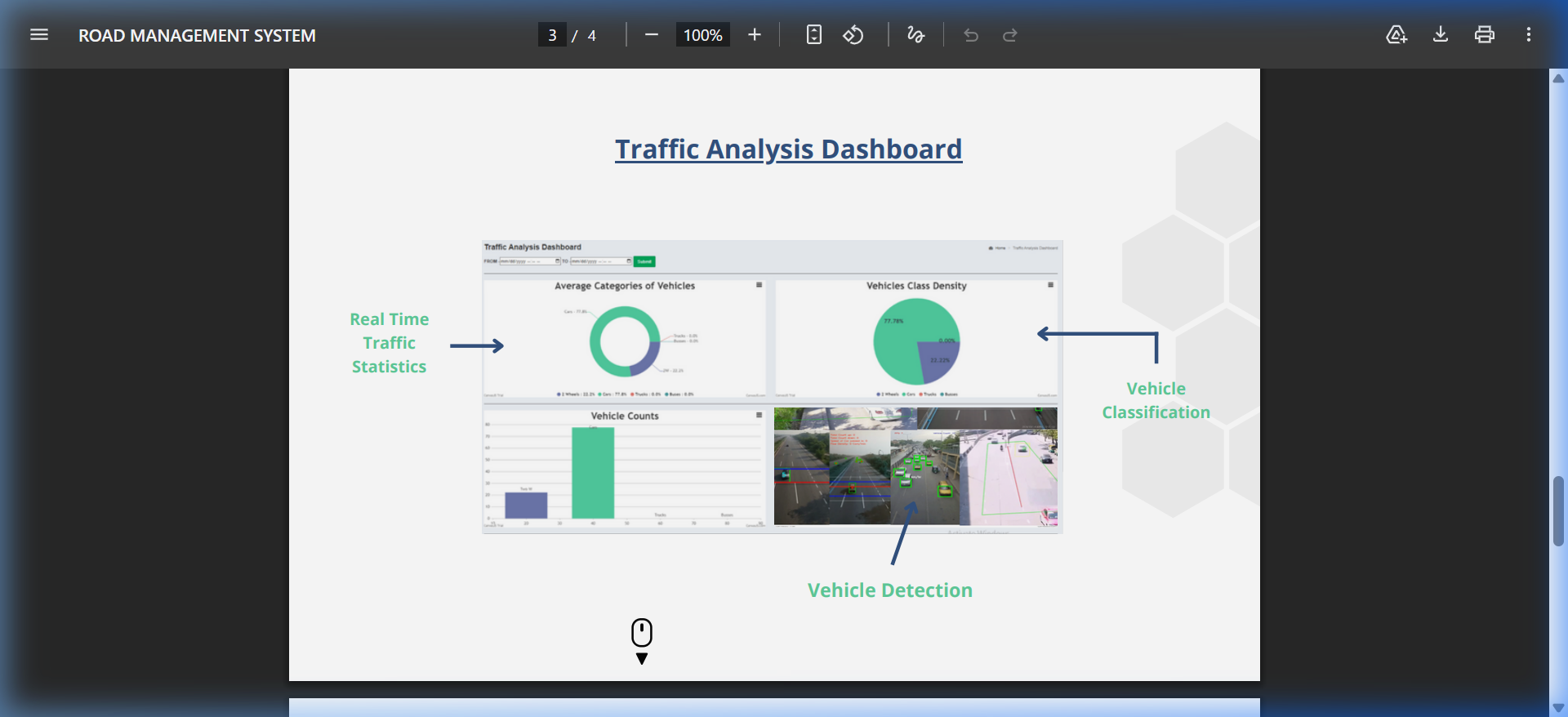The width and height of the screenshot is (1568, 717).
Task: Select the draw annotation tool
Action: point(915,34)
